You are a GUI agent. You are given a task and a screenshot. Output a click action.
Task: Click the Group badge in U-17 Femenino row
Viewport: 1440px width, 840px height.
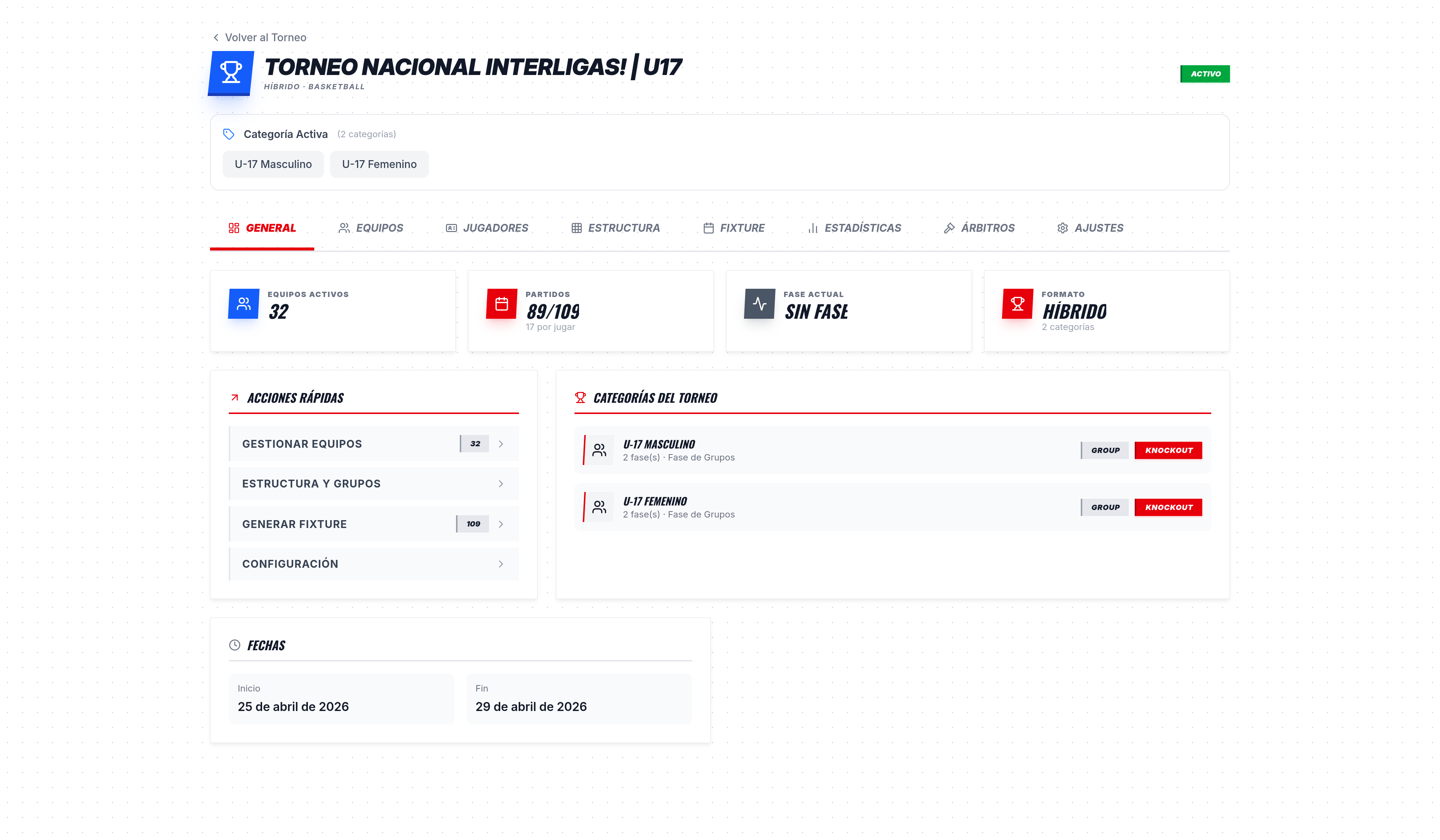pyautogui.click(x=1105, y=507)
